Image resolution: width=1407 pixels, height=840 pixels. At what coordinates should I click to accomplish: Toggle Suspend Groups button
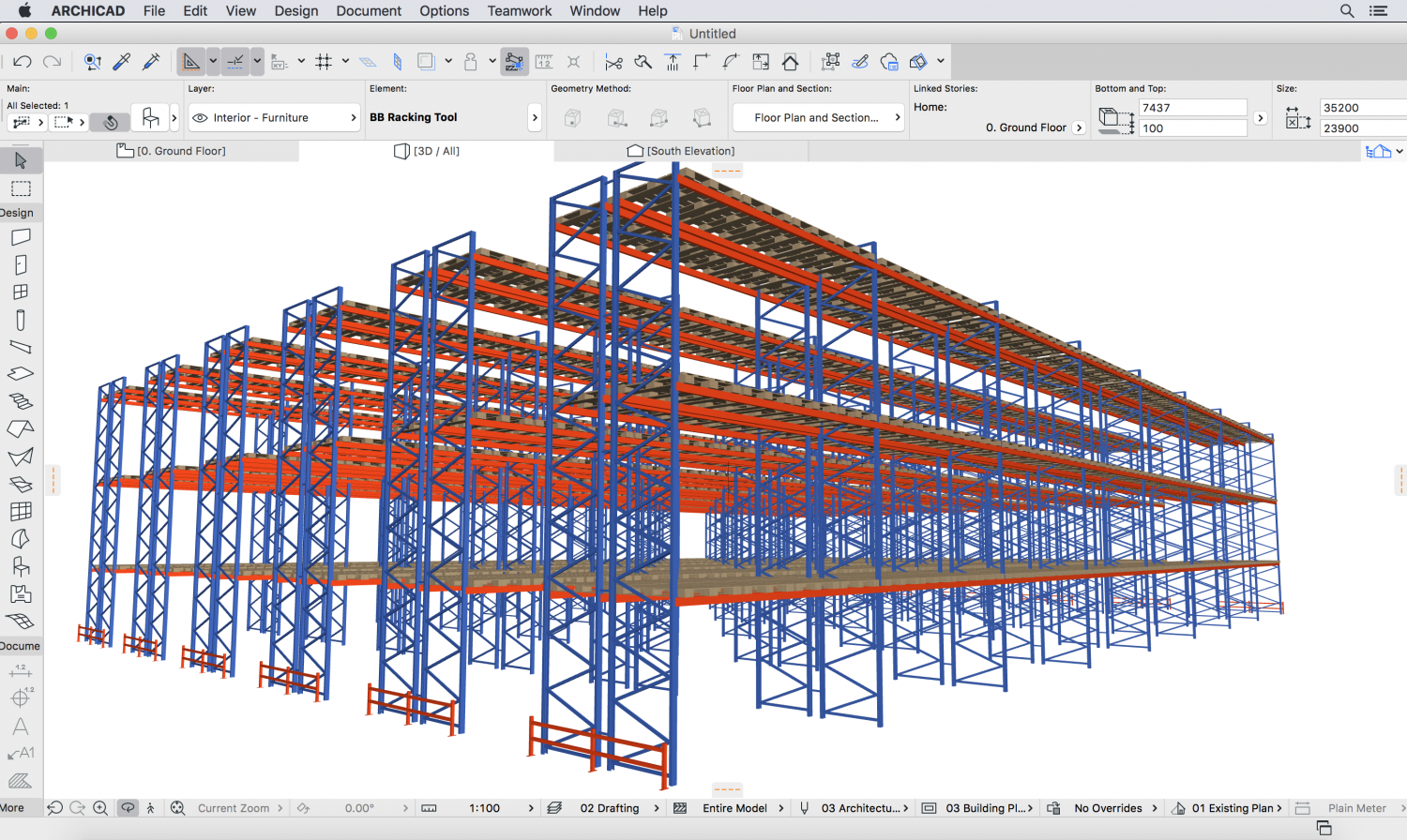tap(514, 62)
